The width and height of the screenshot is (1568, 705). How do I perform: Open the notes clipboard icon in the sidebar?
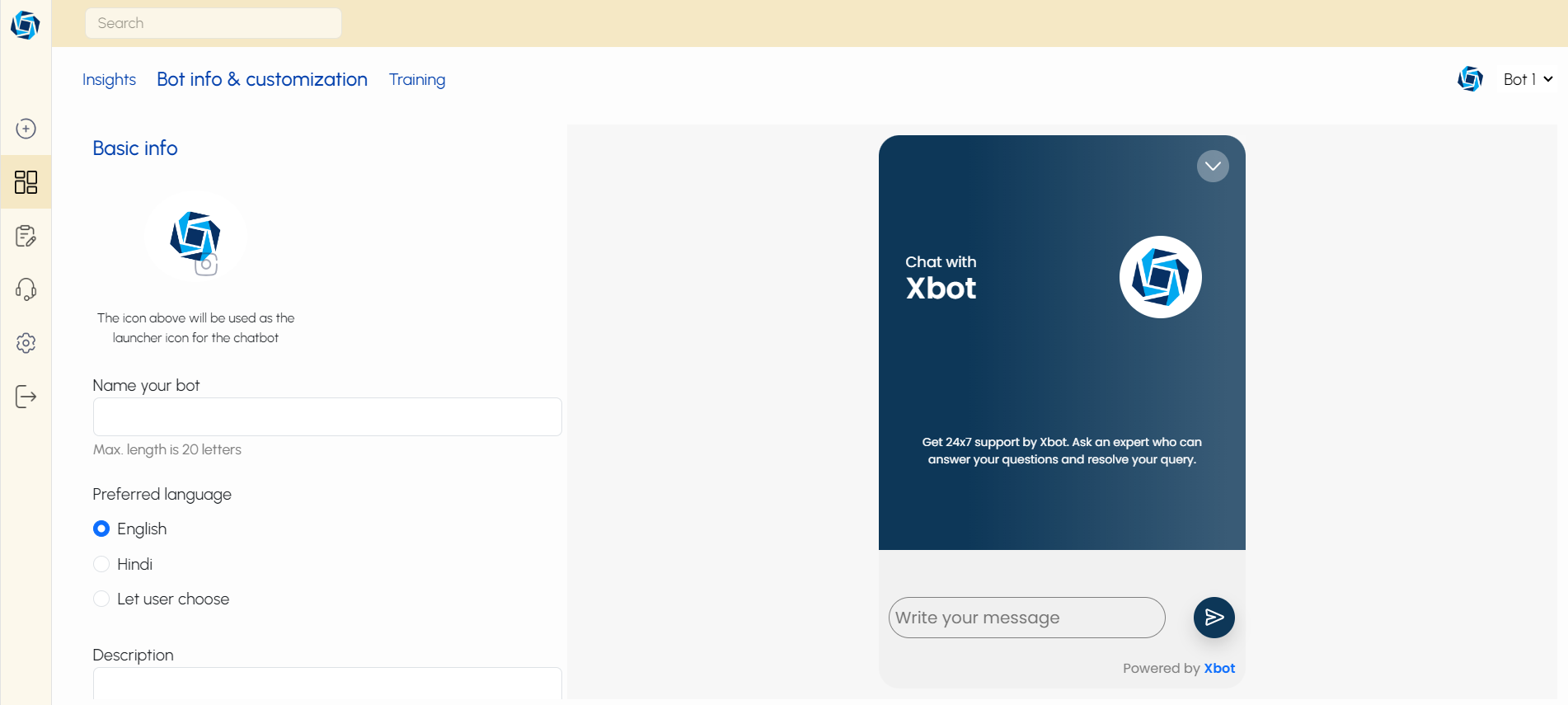coord(26,236)
